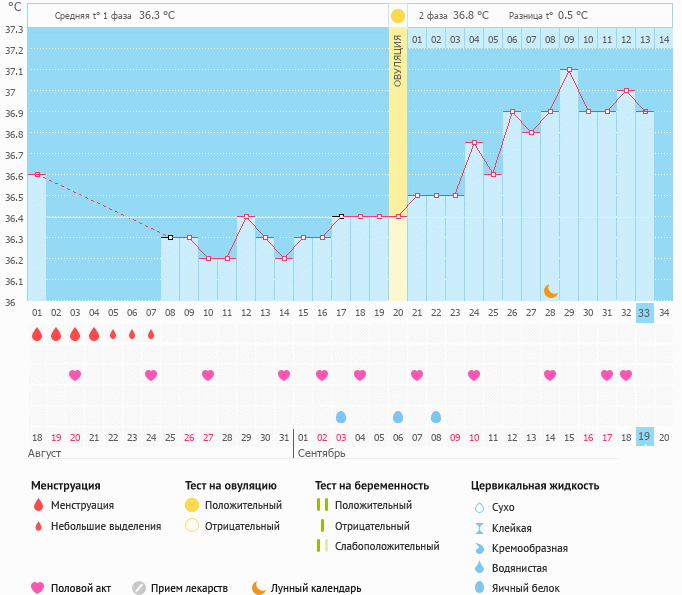Select the heart icon on cycle day 28
The height and width of the screenshot is (595, 682).
coord(550,375)
